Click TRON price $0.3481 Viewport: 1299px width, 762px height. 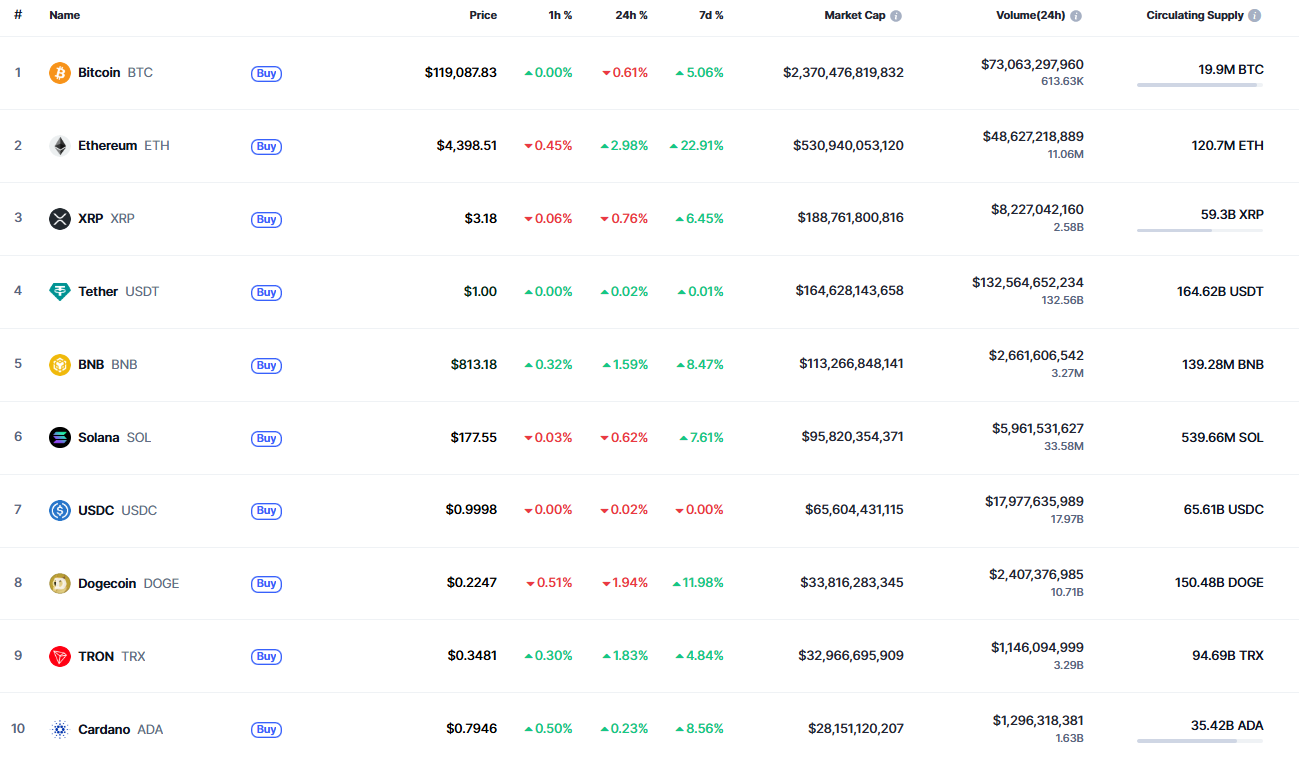pos(473,656)
